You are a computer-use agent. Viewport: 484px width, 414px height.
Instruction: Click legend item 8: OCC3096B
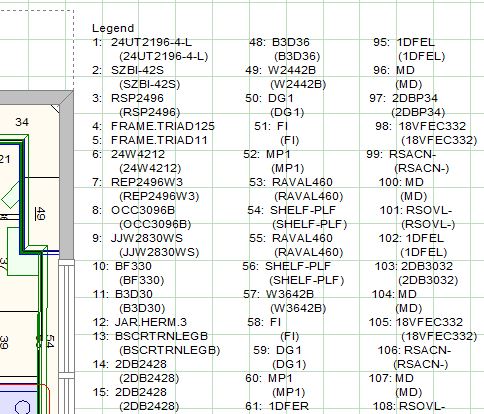click(x=134, y=210)
